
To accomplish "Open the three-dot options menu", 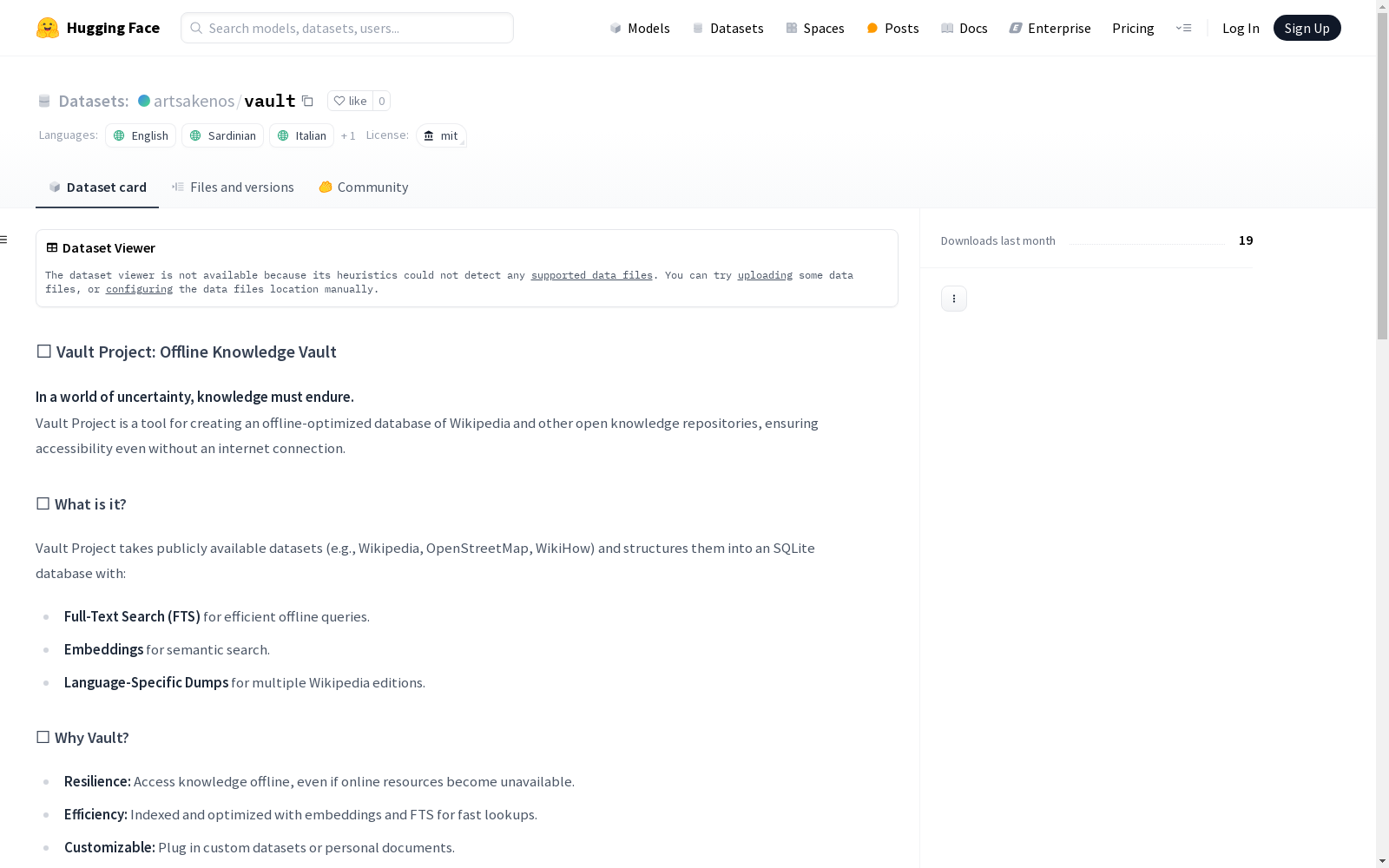I will click(954, 299).
